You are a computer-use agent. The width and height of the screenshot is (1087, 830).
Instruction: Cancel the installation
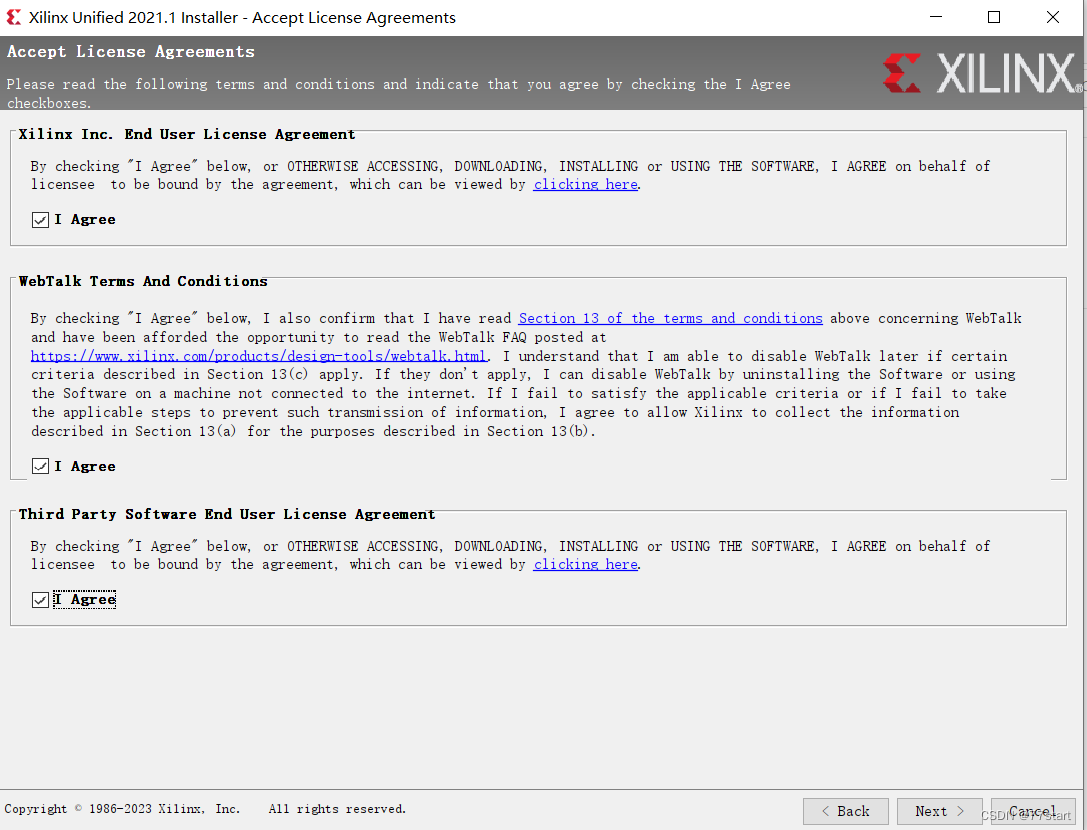pos(1033,811)
